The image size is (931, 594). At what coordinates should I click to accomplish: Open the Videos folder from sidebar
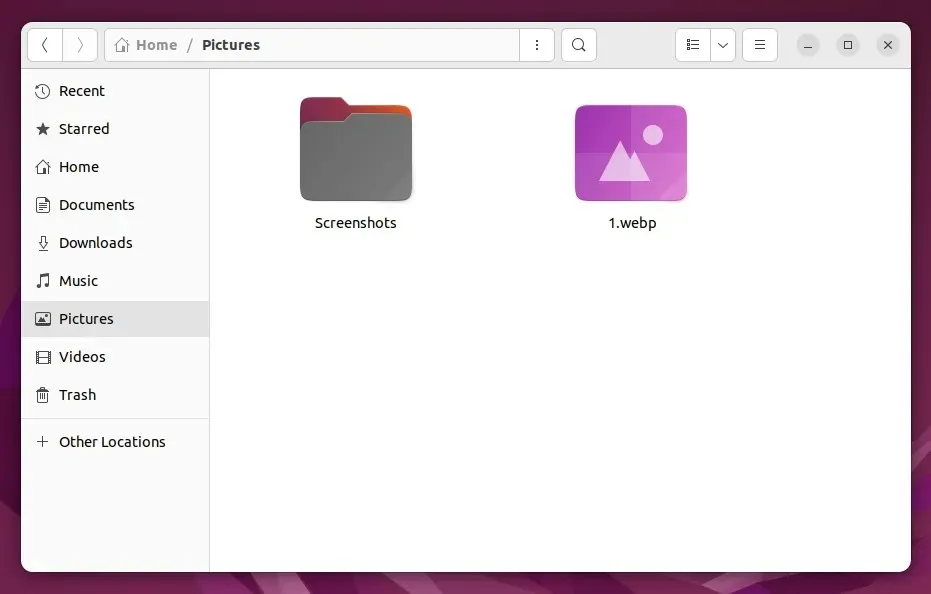pyautogui.click(x=82, y=357)
